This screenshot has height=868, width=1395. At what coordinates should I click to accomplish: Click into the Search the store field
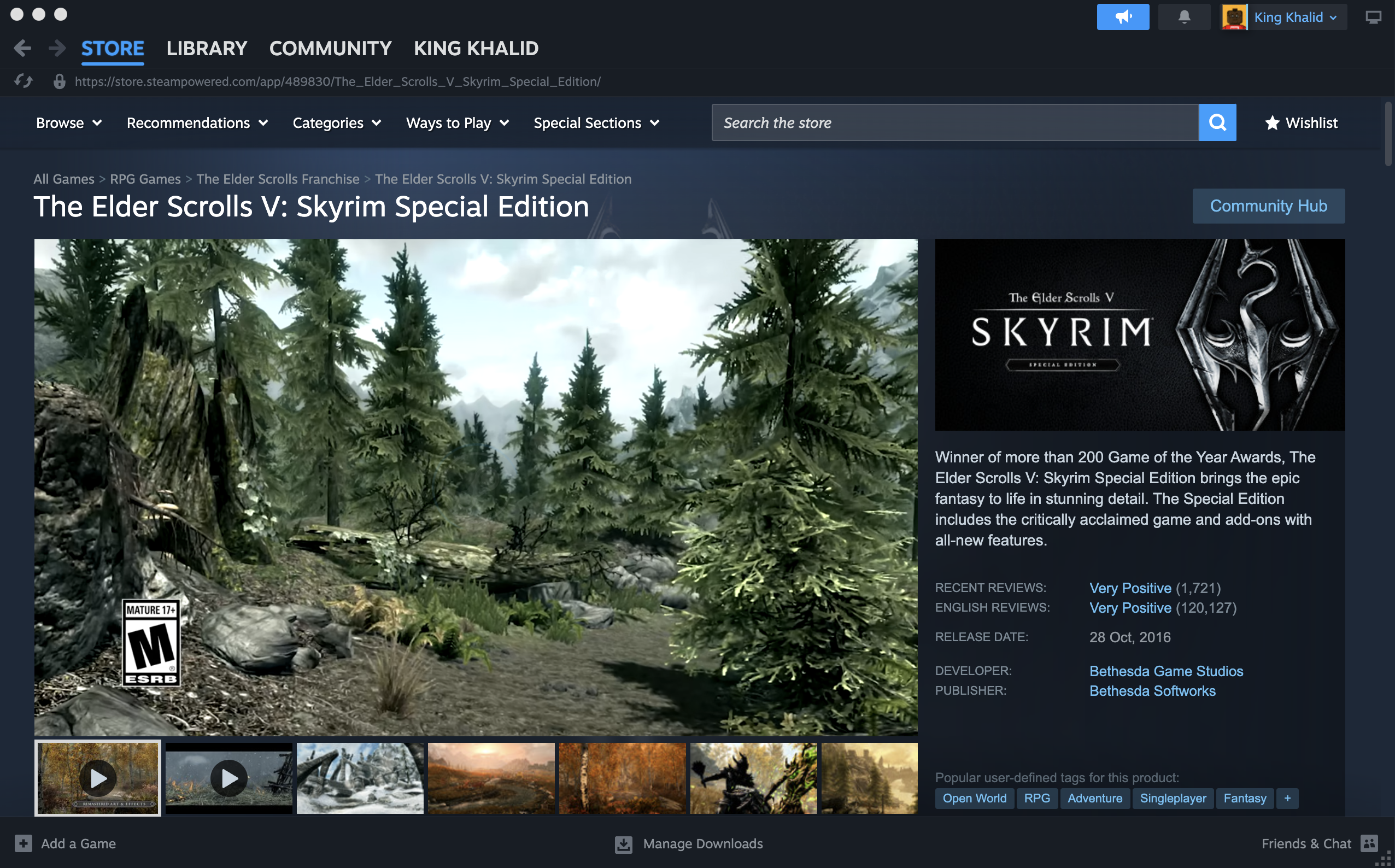coord(954,122)
